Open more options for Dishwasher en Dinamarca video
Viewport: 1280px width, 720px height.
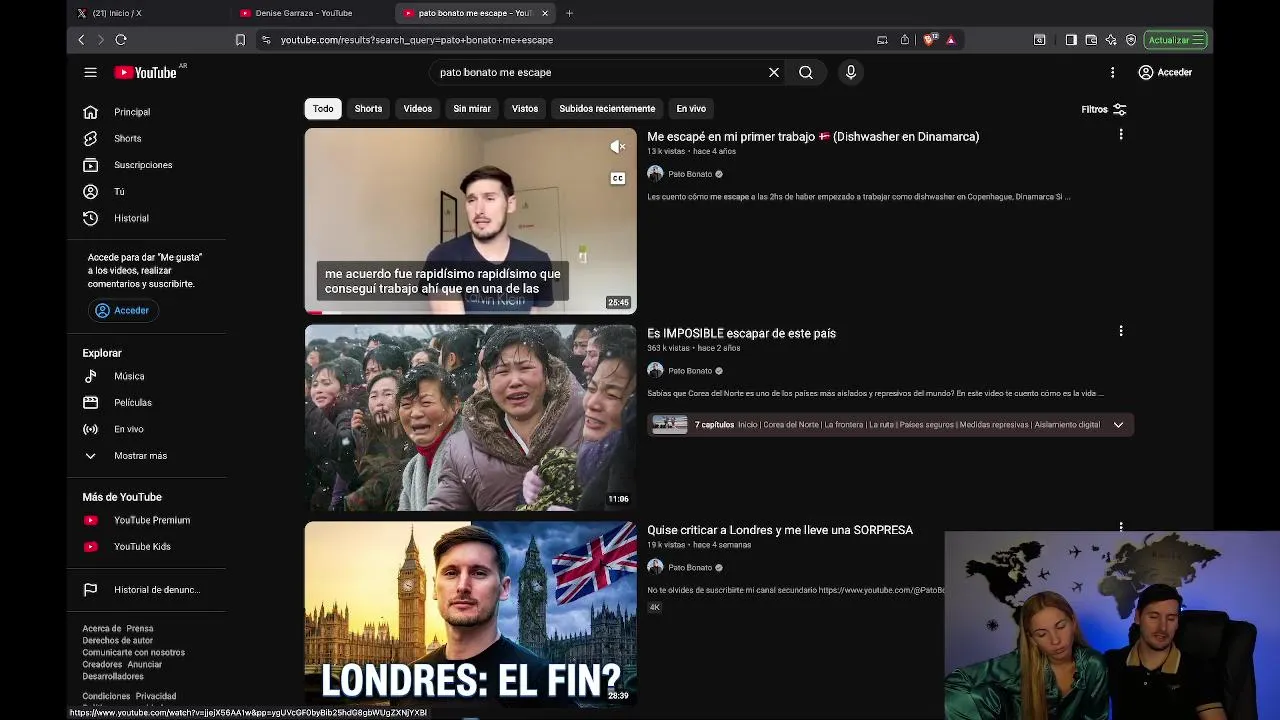point(1121,134)
